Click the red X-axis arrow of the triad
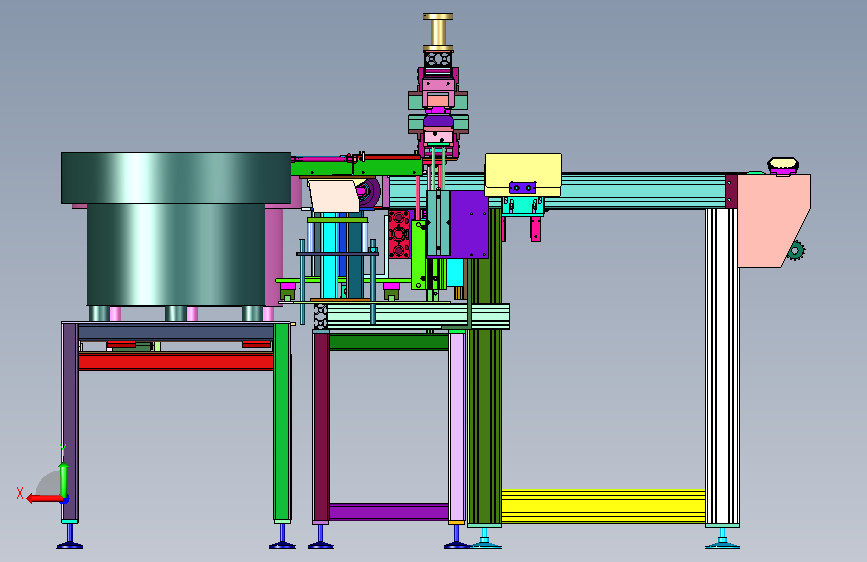Image resolution: width=867 pixels, height=562 pixels. [44, 498]
